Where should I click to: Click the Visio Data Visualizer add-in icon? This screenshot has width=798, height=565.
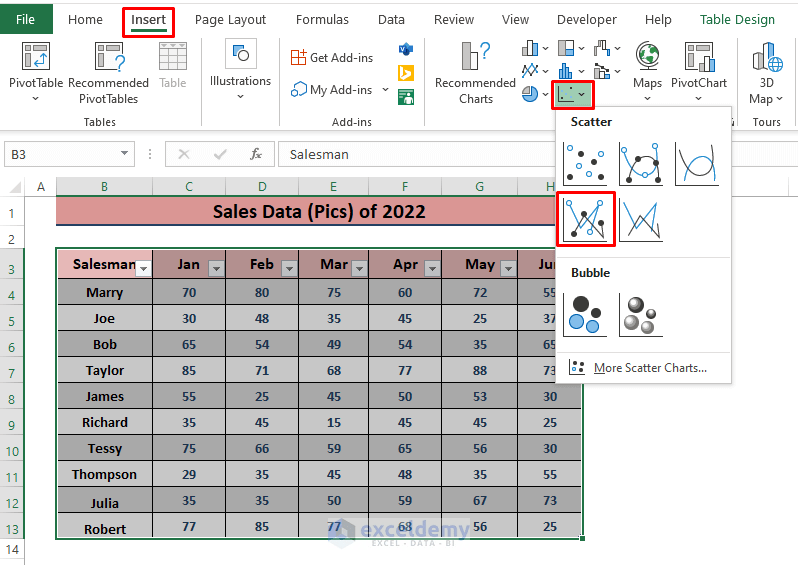(x=406, y=49)
